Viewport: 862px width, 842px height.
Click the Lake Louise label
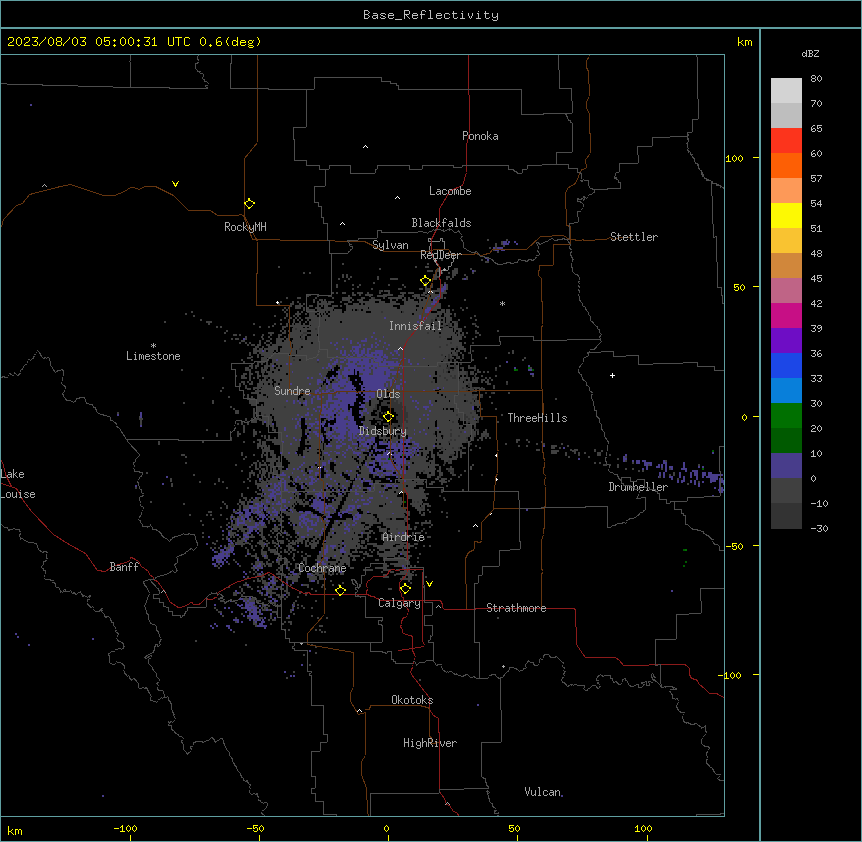18,484
